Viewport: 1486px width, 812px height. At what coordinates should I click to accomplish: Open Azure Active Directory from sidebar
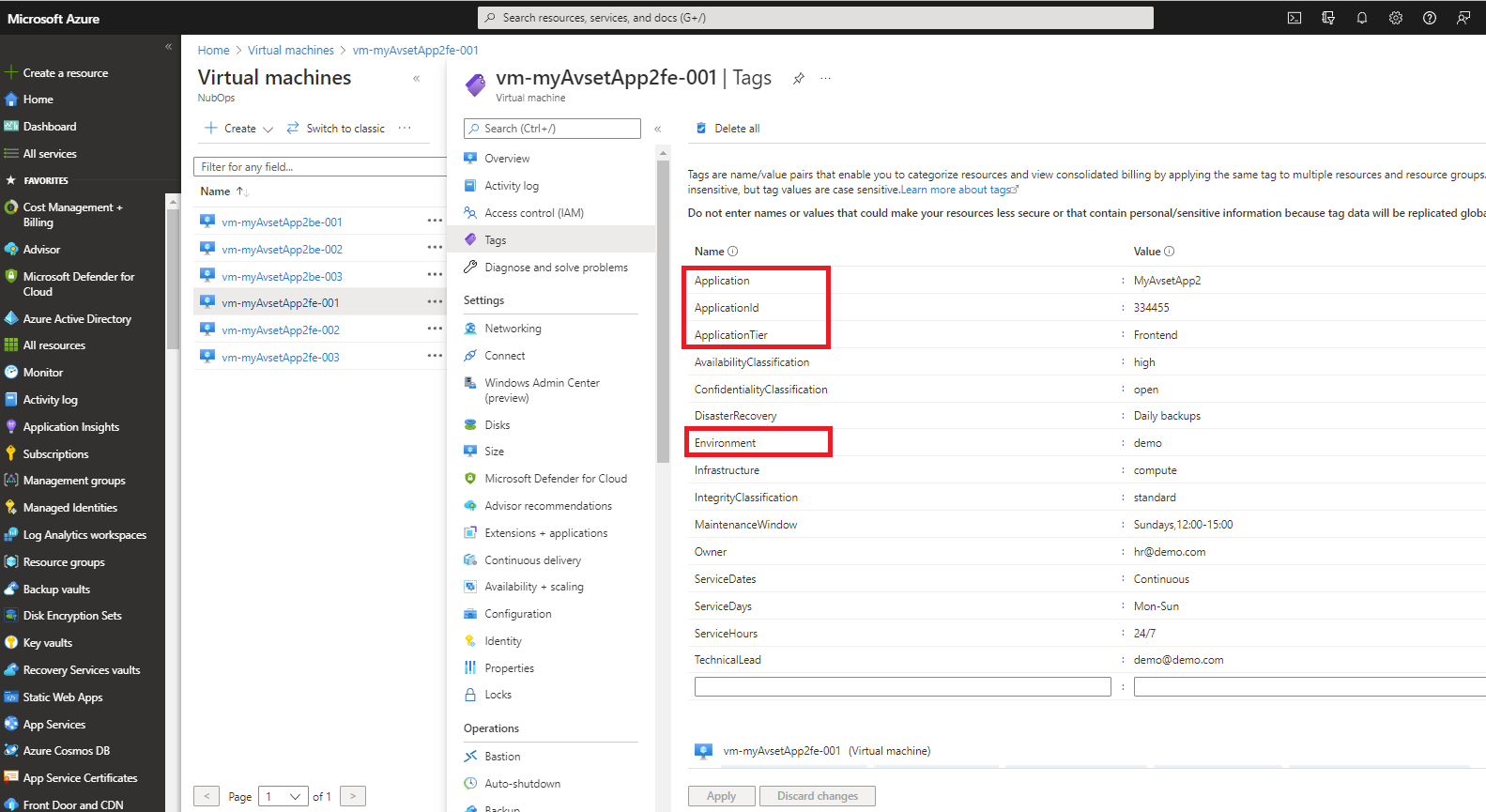coord(77,319)
